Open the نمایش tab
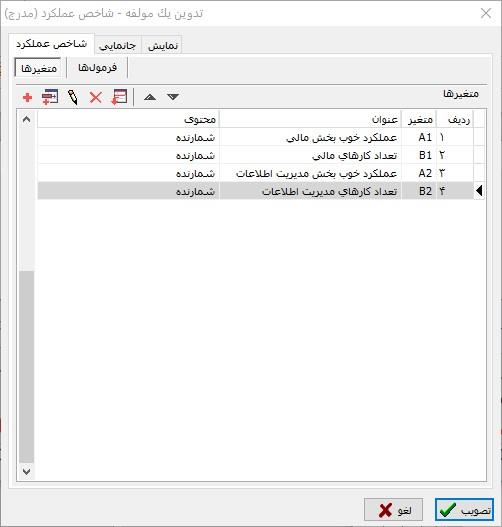 coord(163,45)
